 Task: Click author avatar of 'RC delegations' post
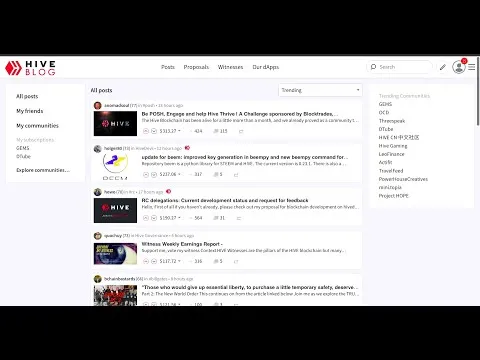98,192
